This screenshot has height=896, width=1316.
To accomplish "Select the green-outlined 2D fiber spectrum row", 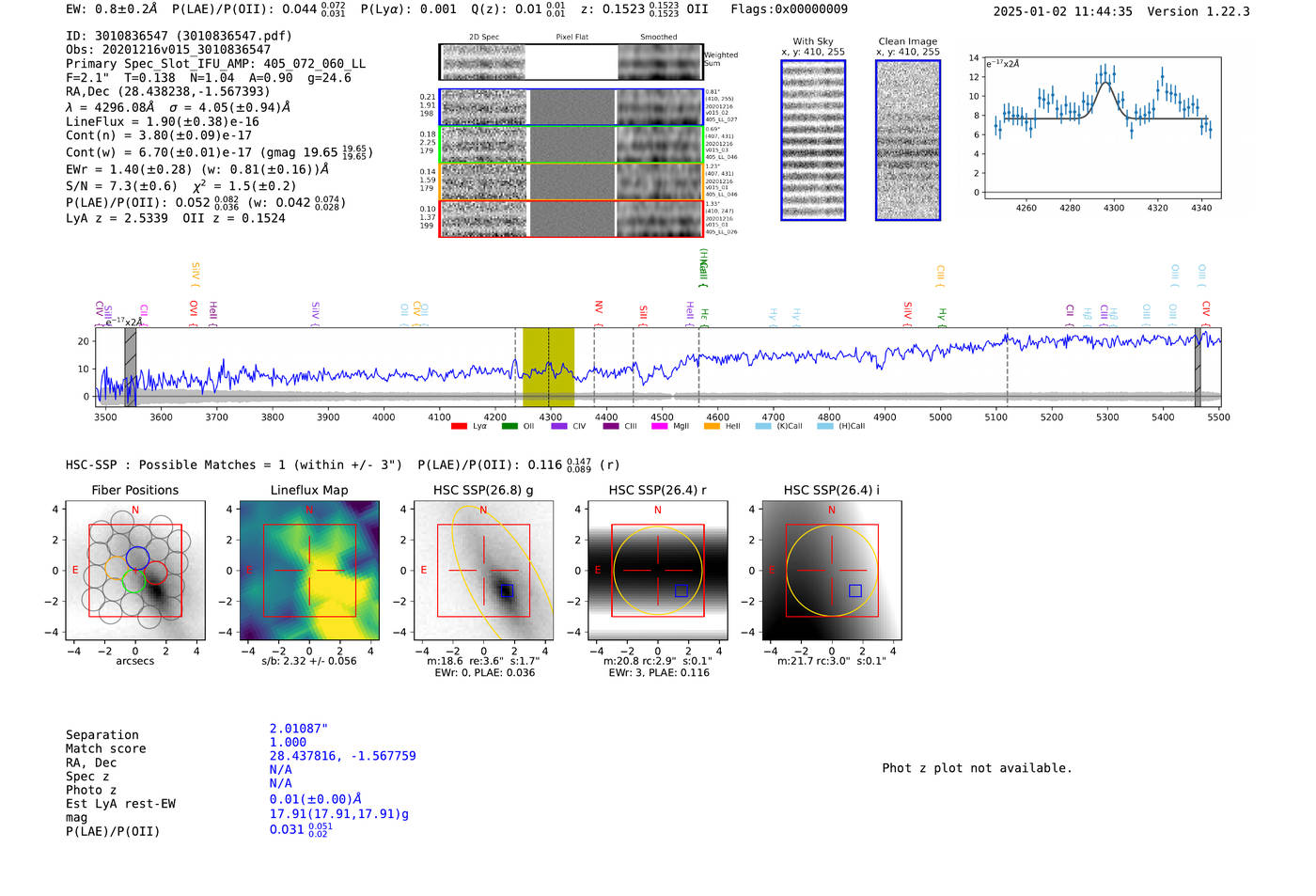I will [x=571, y=144].
